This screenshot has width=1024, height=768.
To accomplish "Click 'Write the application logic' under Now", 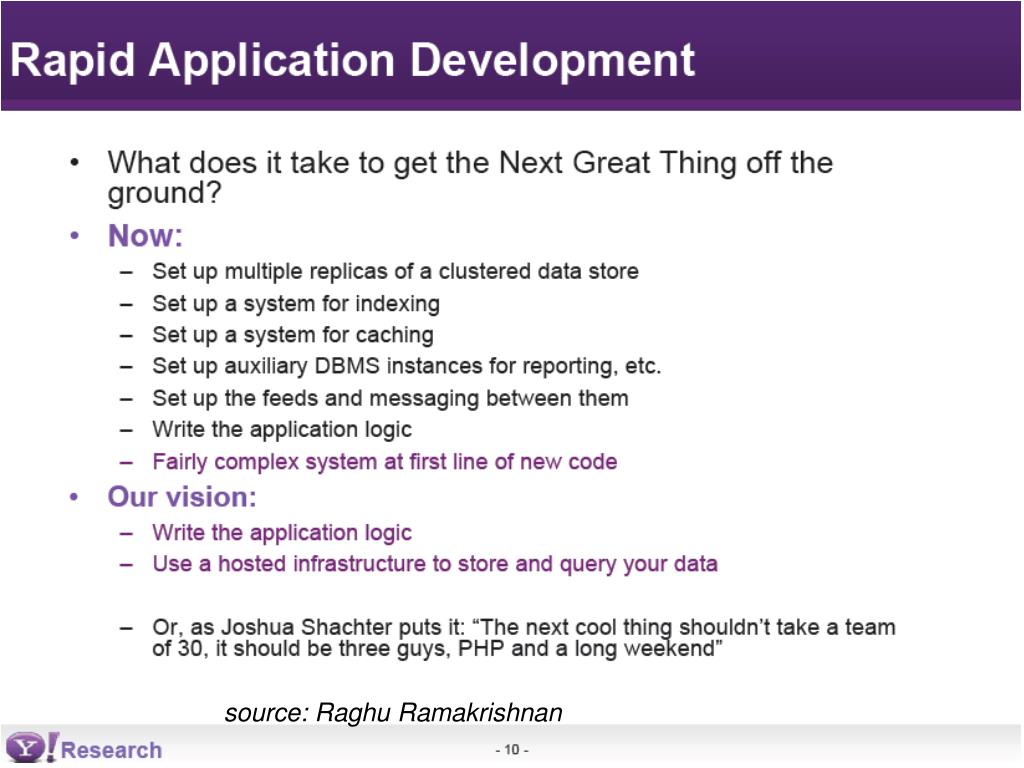I will (281, 430).
